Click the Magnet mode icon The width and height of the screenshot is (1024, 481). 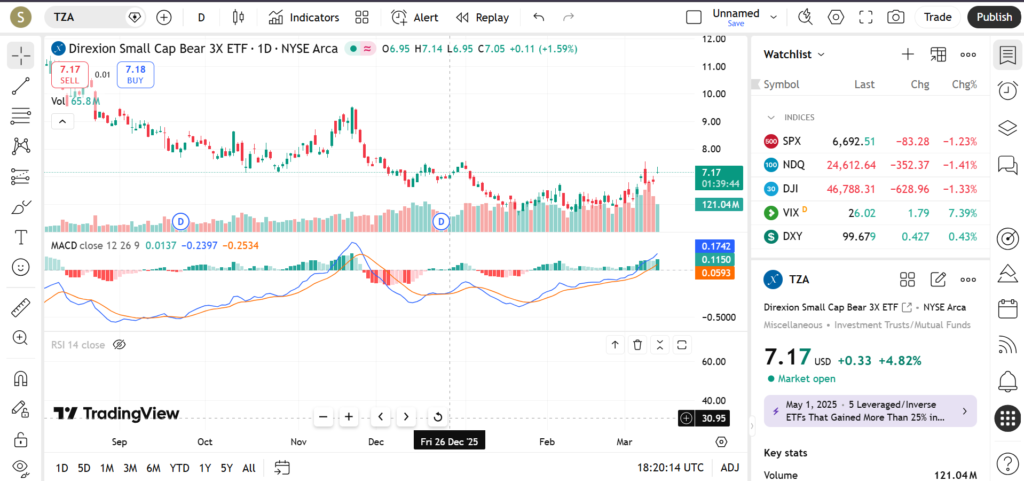click(x=20, y=379)
